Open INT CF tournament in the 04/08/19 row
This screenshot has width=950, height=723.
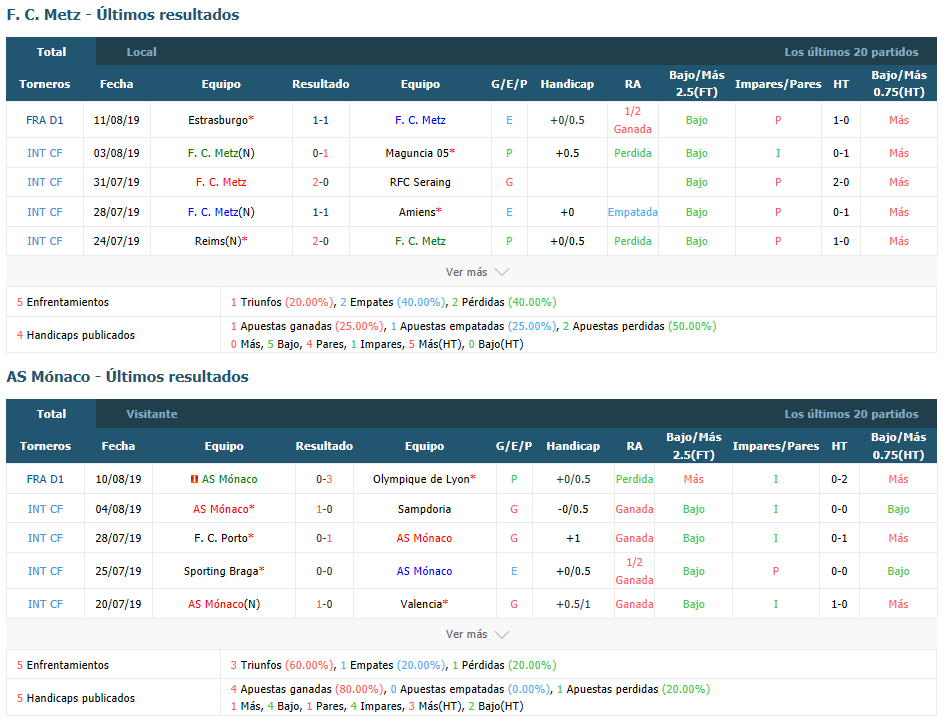pos(45,509)
